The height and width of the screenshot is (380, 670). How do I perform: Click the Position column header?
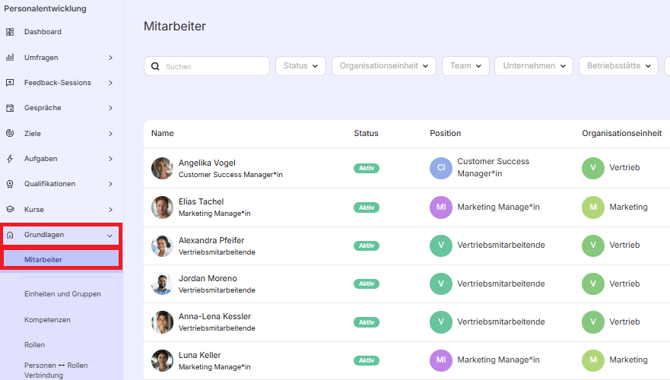pos(445,133)
